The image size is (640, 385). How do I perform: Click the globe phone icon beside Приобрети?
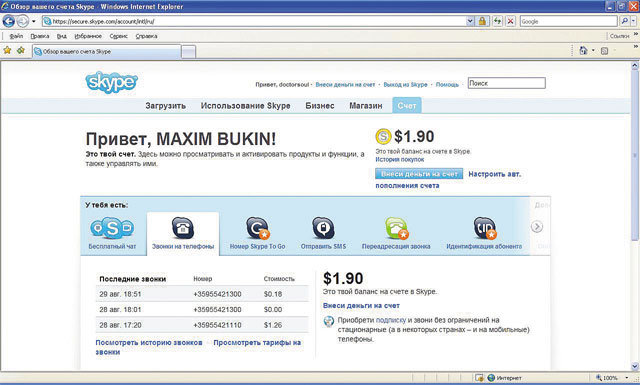coord(329,321)
